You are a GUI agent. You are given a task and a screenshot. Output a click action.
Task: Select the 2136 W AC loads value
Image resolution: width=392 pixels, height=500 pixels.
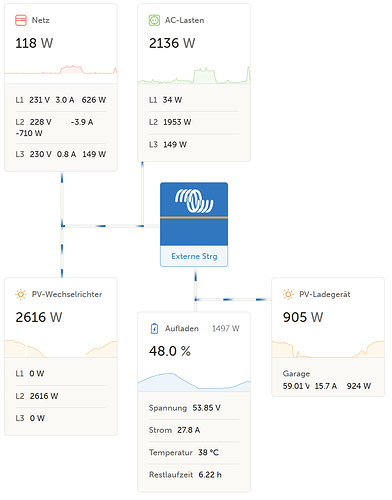172,43
